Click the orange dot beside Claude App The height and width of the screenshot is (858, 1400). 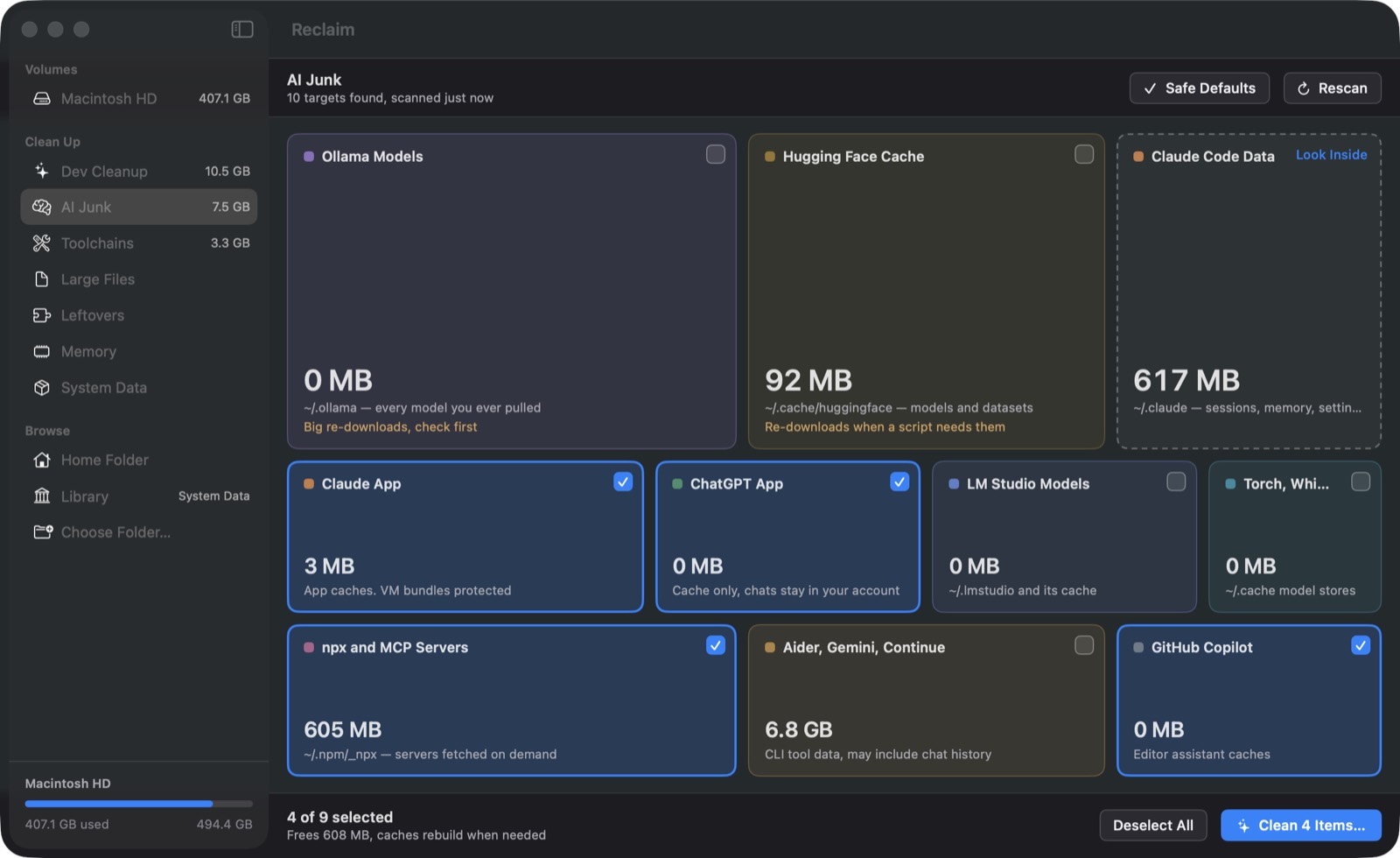tap(309, 484)
